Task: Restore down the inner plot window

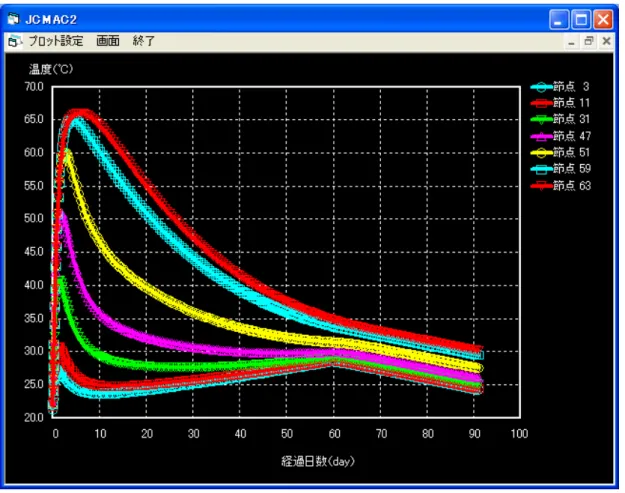Action: click(589, 41)
